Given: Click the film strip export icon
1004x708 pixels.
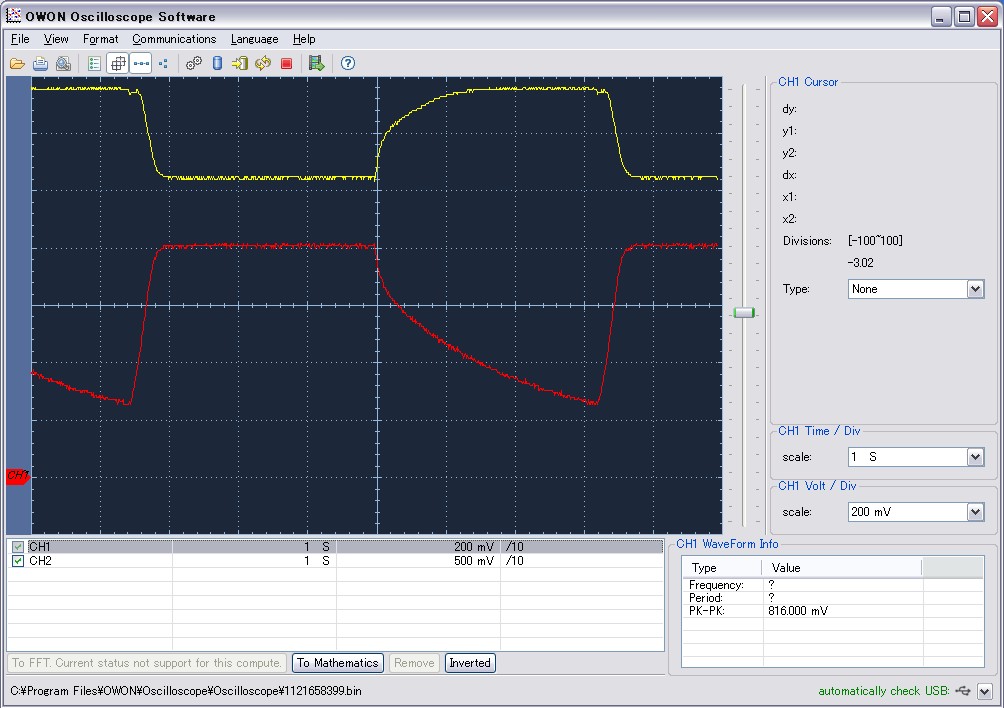Looking at the screenshot, I should [316, 63].
